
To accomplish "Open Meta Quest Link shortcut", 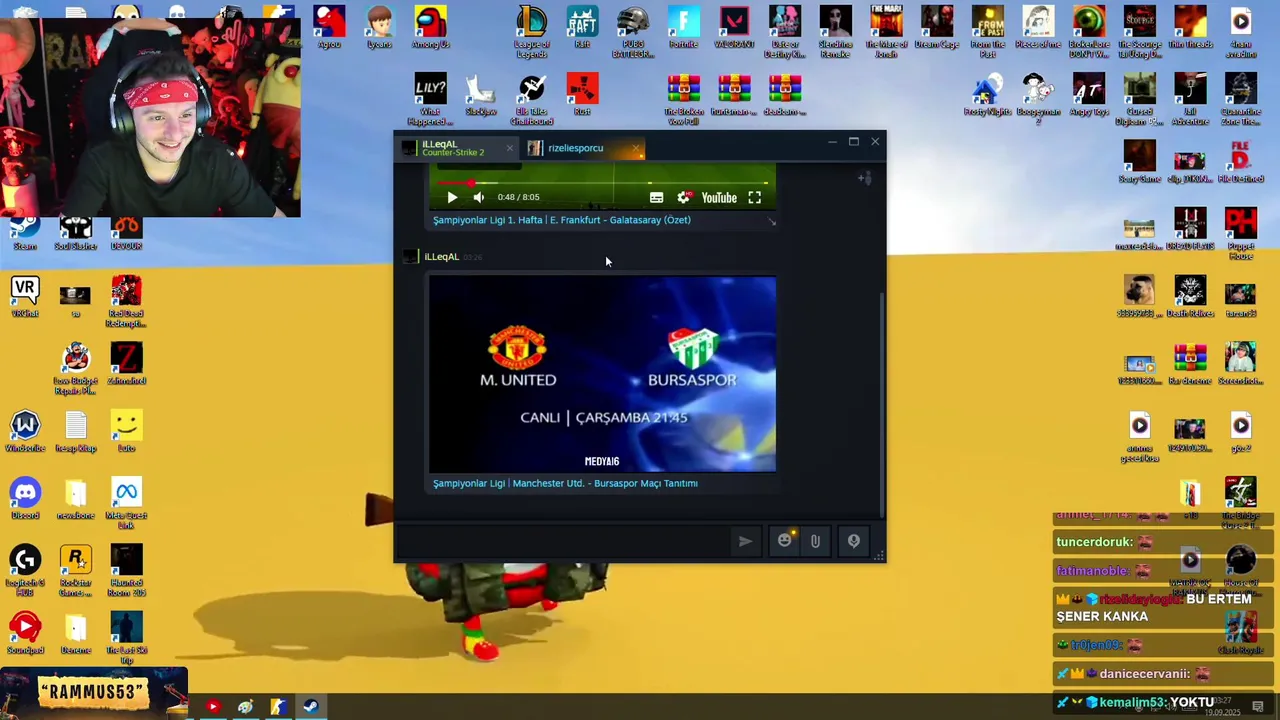I will pyautogui.click(x=126, y=503).
